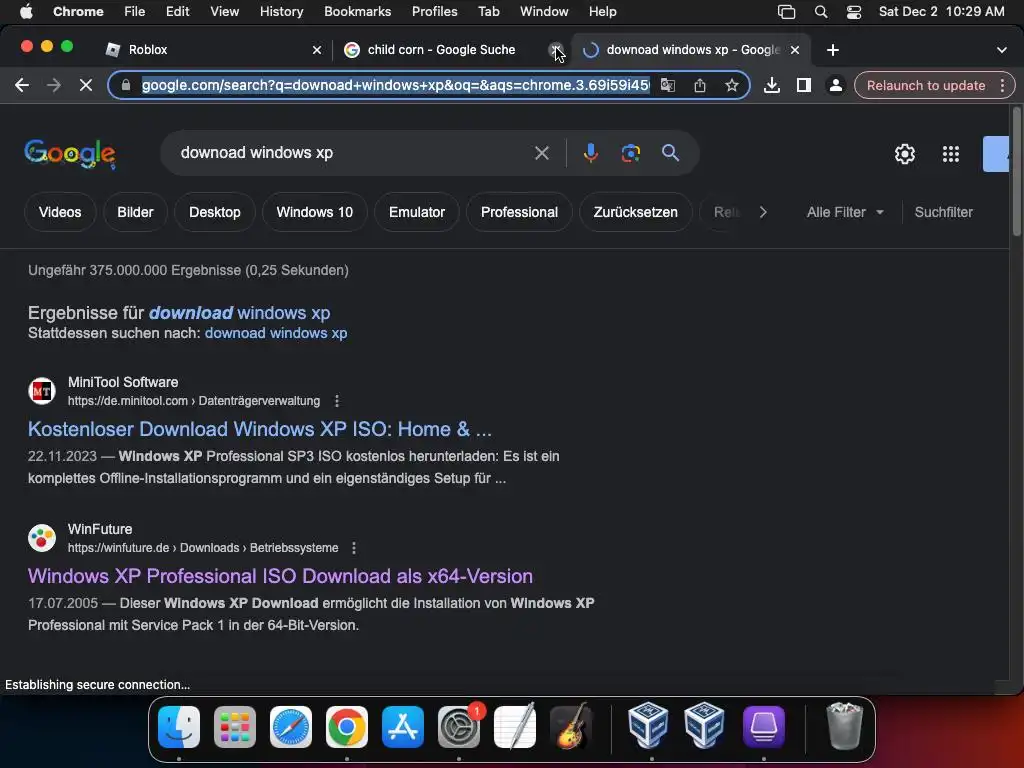1024x768 pixels.
Task: Open GarageBand from the Dock
Action: tap(571, 727)
